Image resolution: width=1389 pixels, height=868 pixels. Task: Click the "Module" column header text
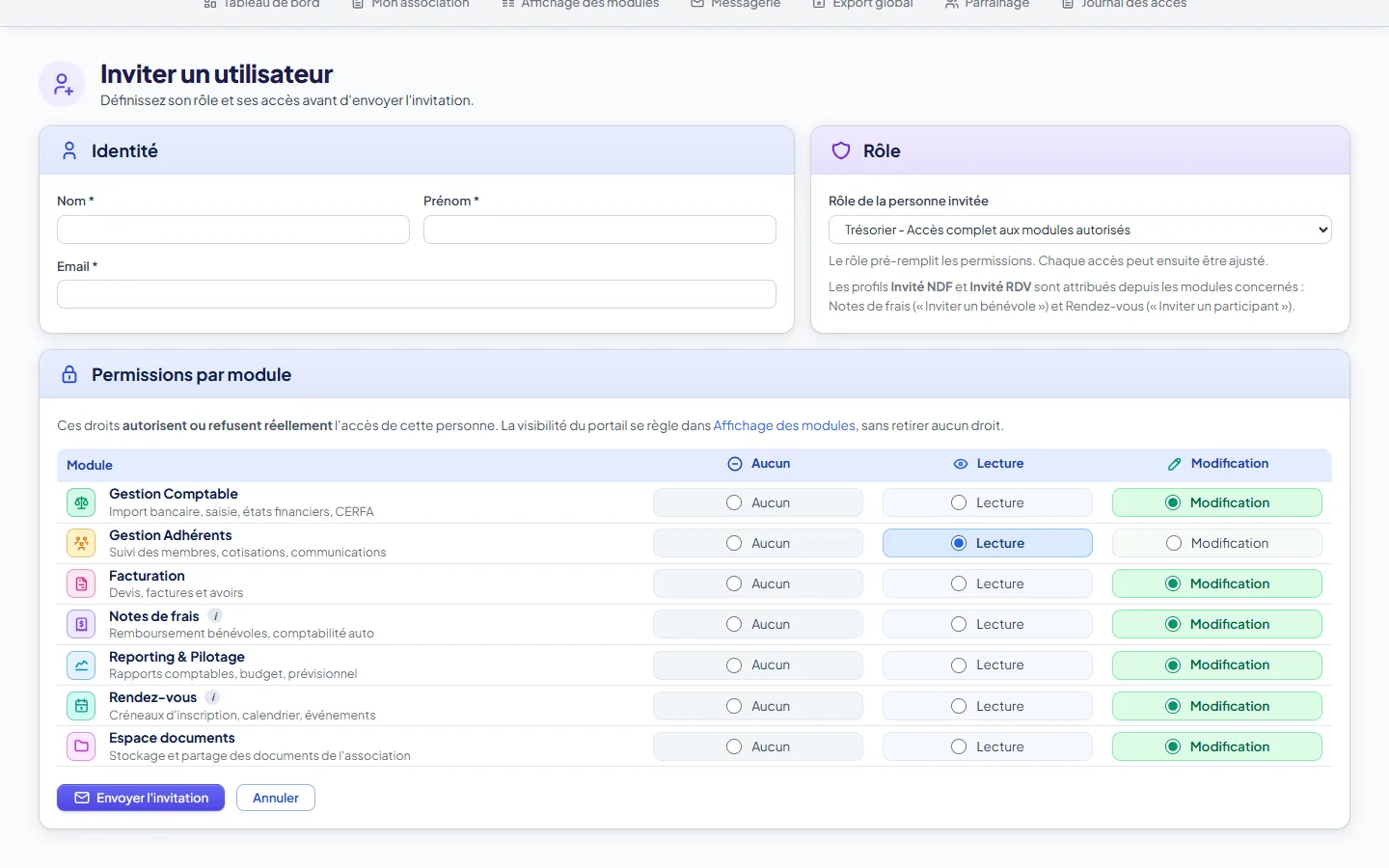coord(90,465)
